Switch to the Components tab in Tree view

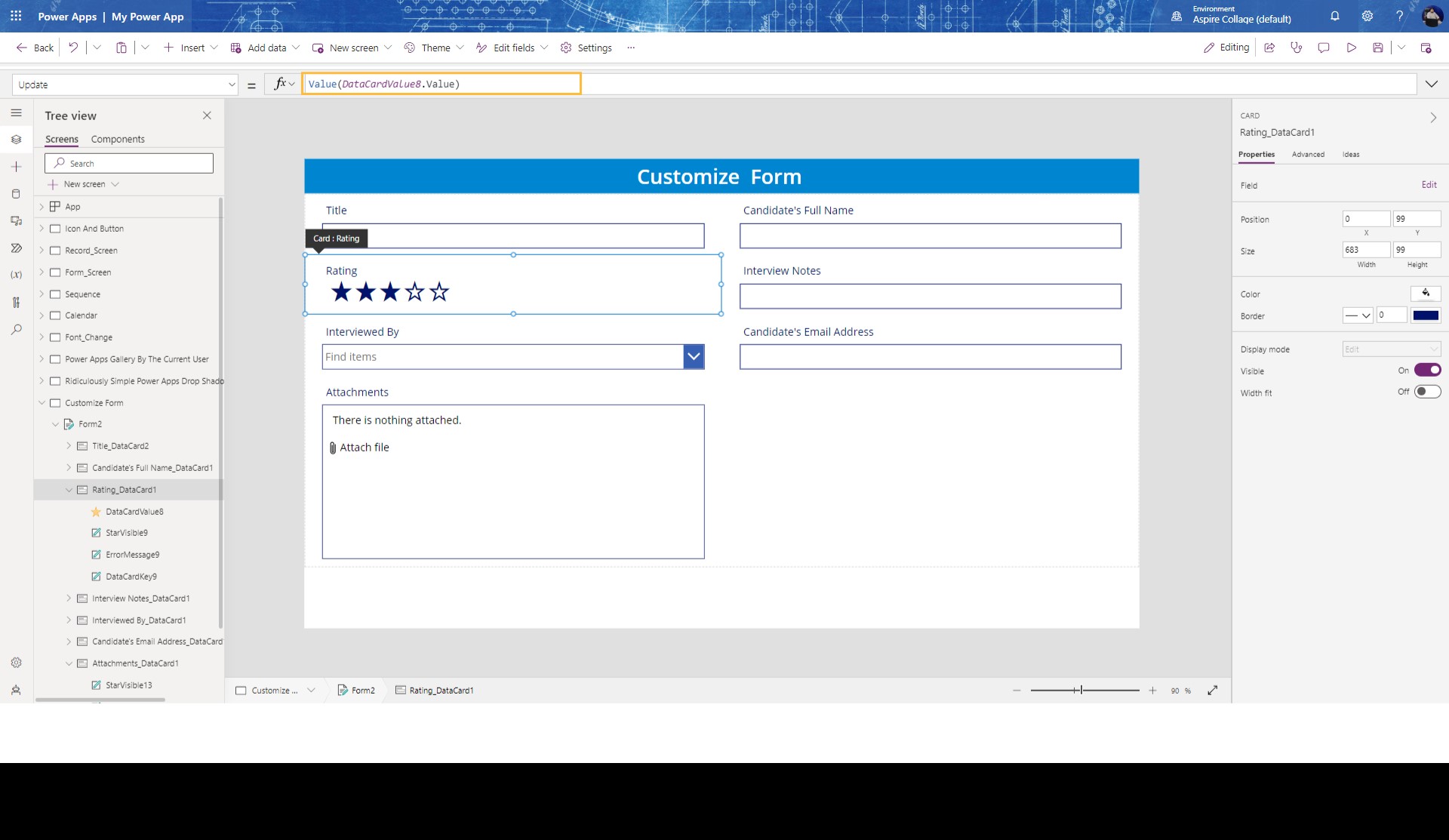click(118, 139)
